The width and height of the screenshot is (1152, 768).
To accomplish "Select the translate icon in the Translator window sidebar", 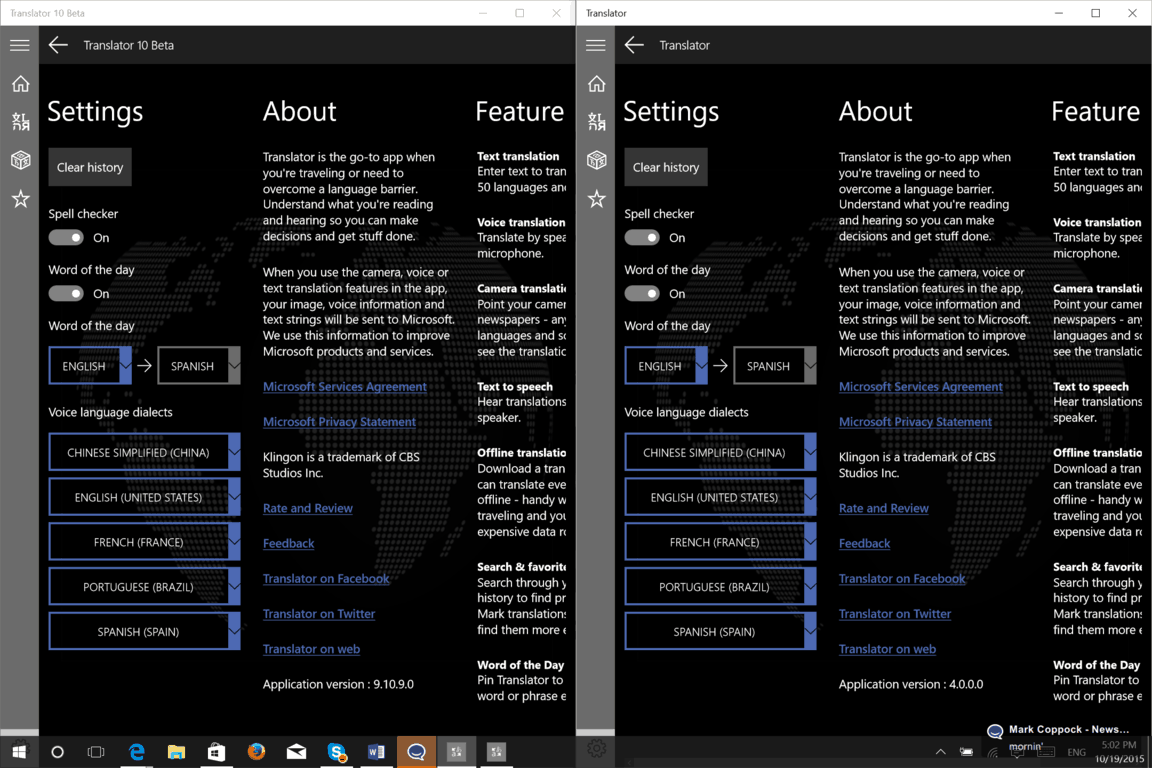I will [x=597, y=121].
